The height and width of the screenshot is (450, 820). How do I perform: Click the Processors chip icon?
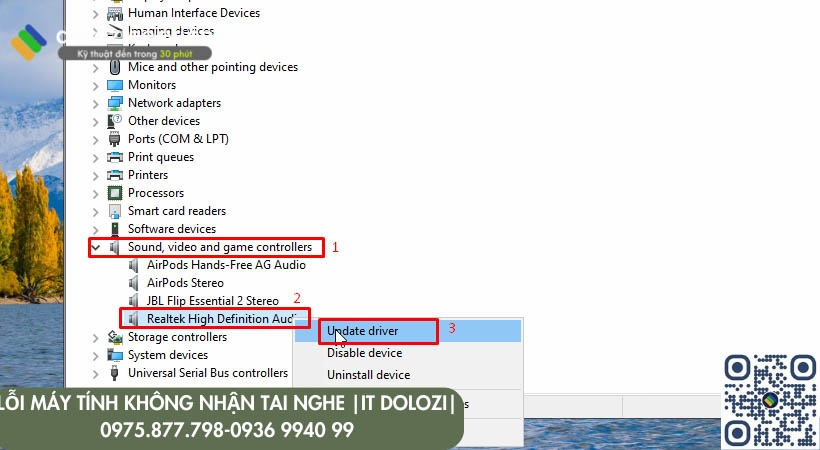(x=115, y=193)
